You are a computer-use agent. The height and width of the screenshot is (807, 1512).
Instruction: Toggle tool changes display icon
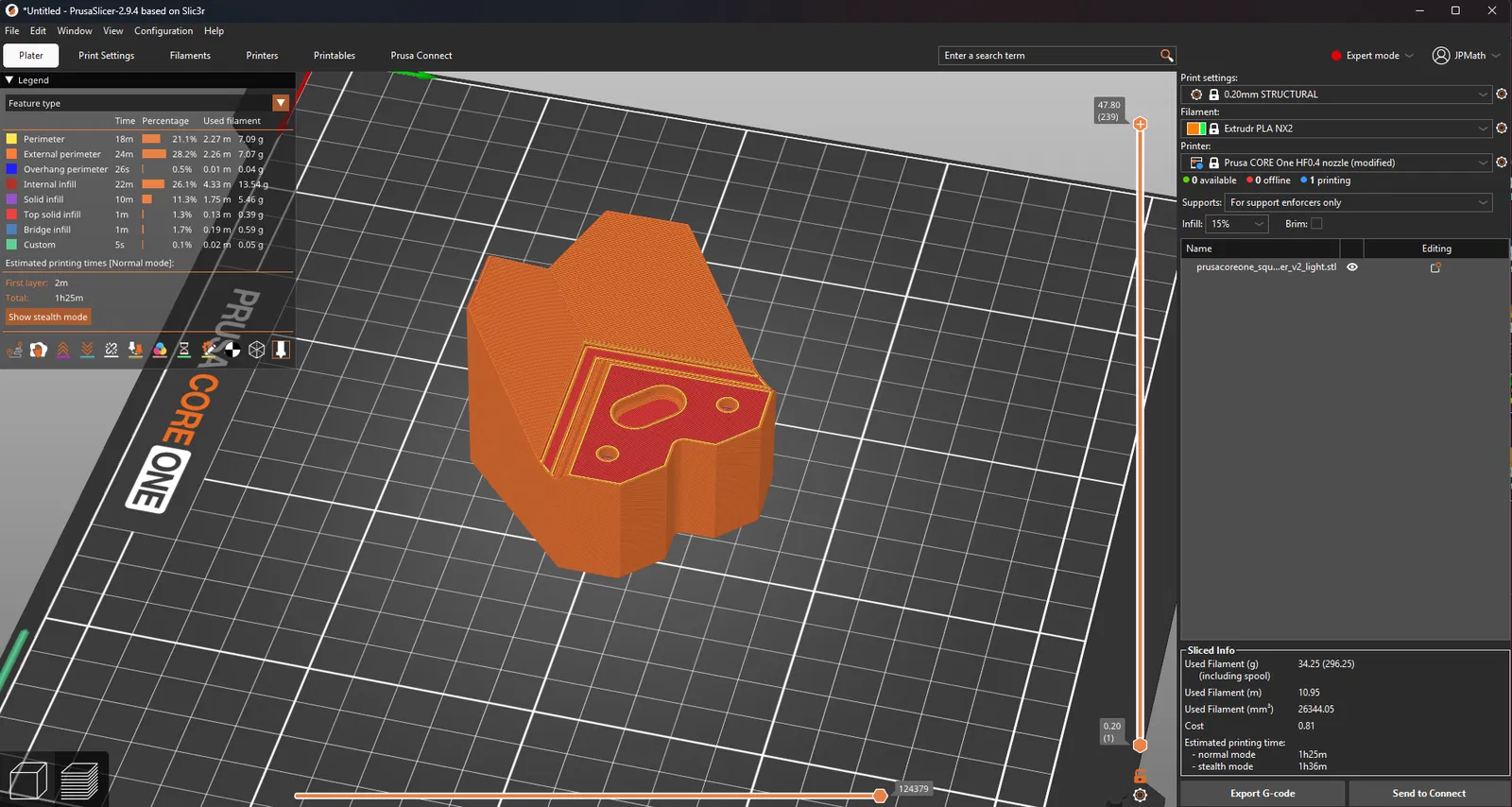point(136,350)
